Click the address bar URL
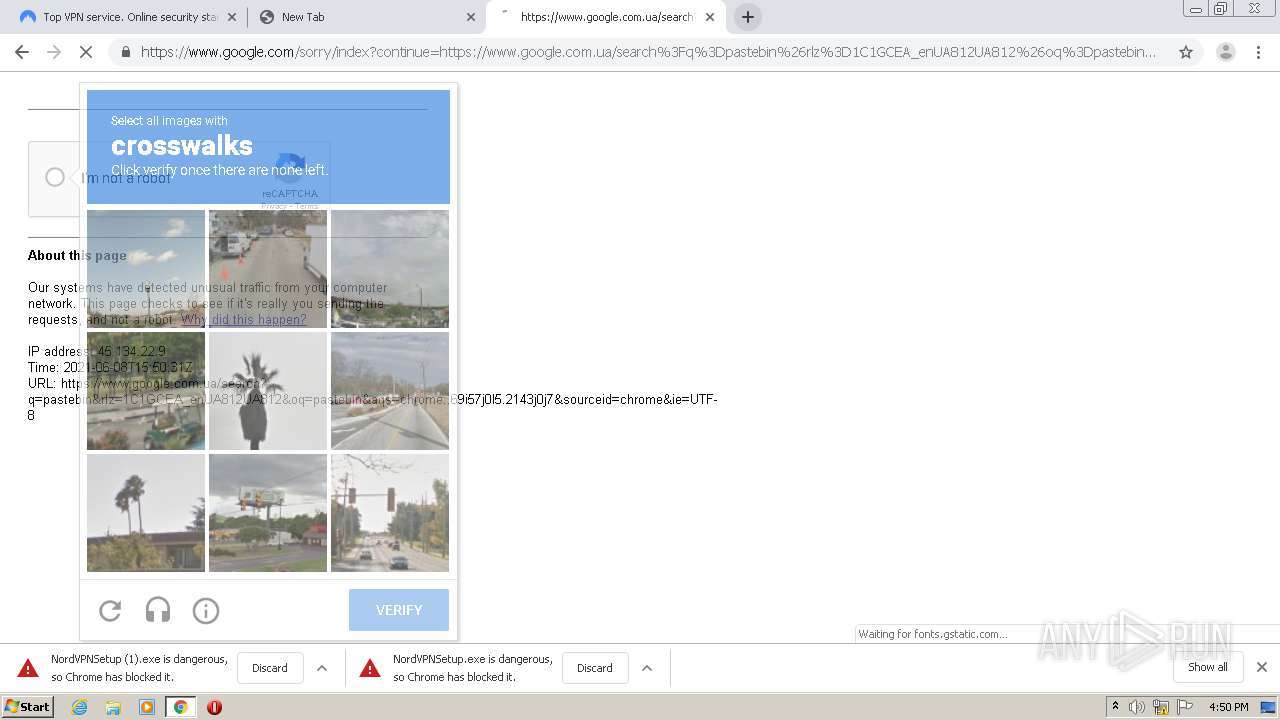 click(648, 52)
